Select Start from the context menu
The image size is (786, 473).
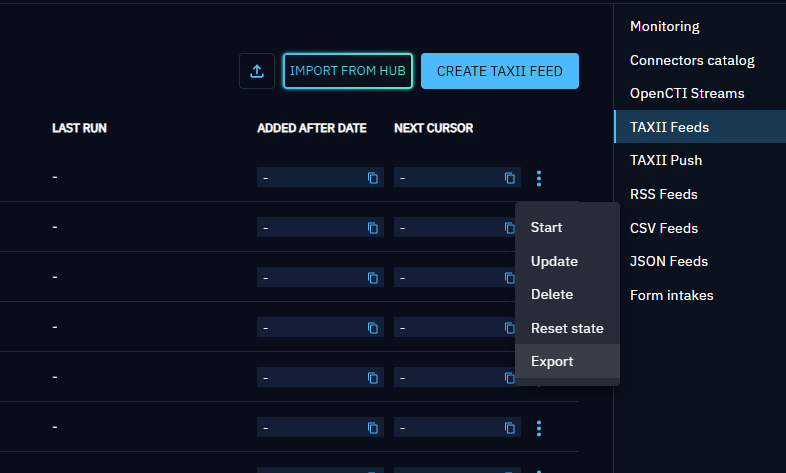(x=547, y=227)
